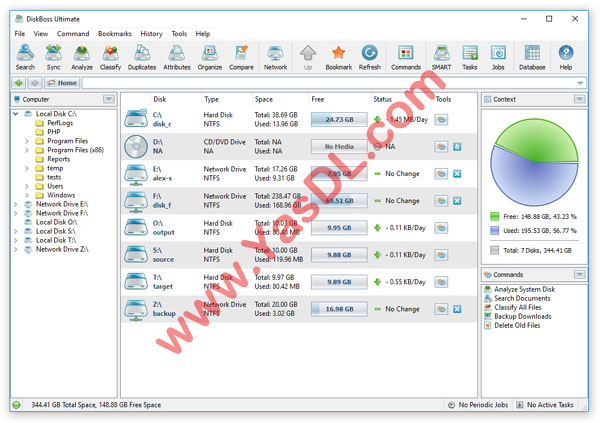The image size is (600, 423).
Task: Disconnect network drive E:\ alex-s icon
Action: click(457, 174)
